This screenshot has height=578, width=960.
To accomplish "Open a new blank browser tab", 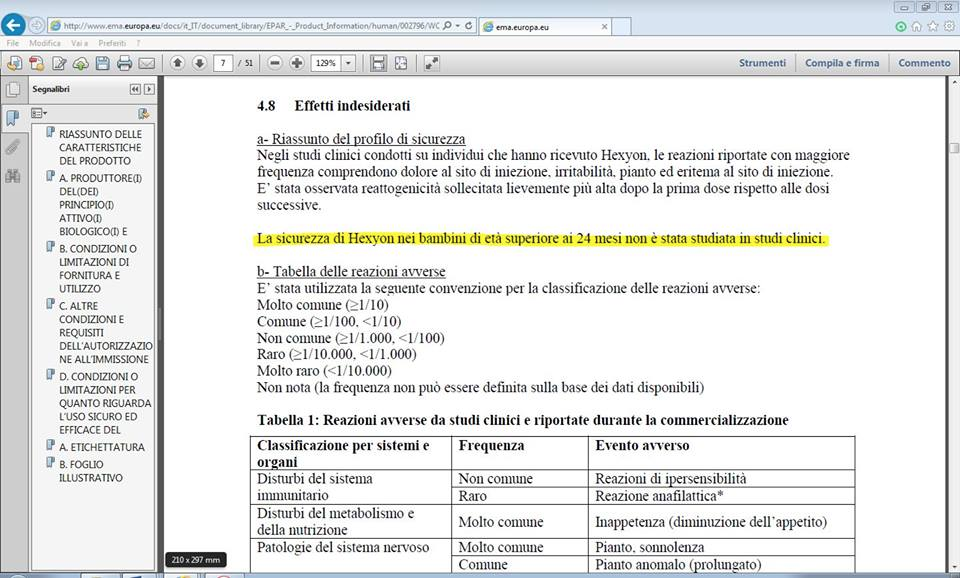I will point(621,26).
